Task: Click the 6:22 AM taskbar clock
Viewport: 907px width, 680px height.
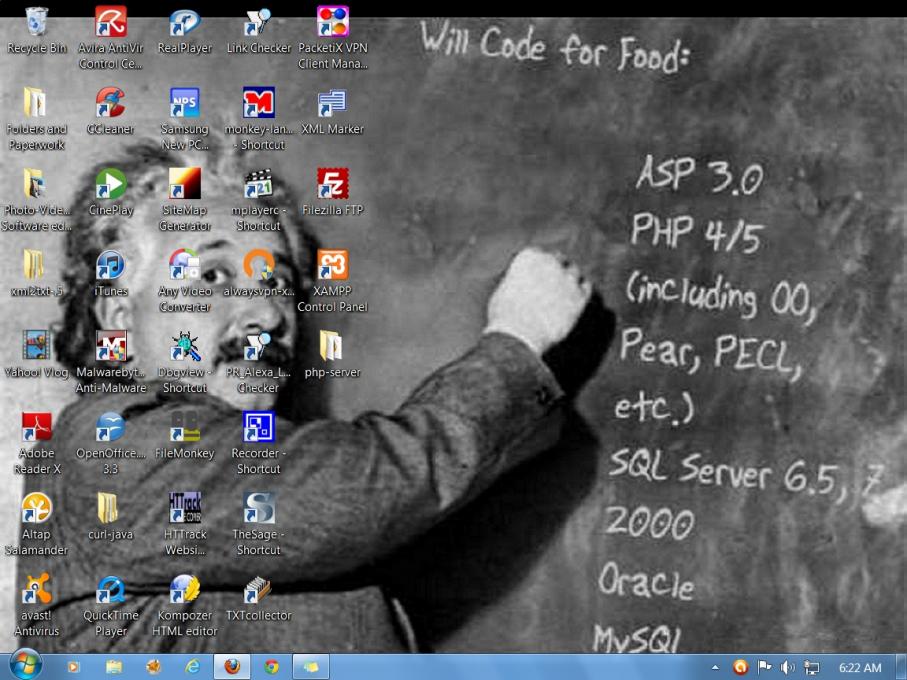Action: pos(860,668)
